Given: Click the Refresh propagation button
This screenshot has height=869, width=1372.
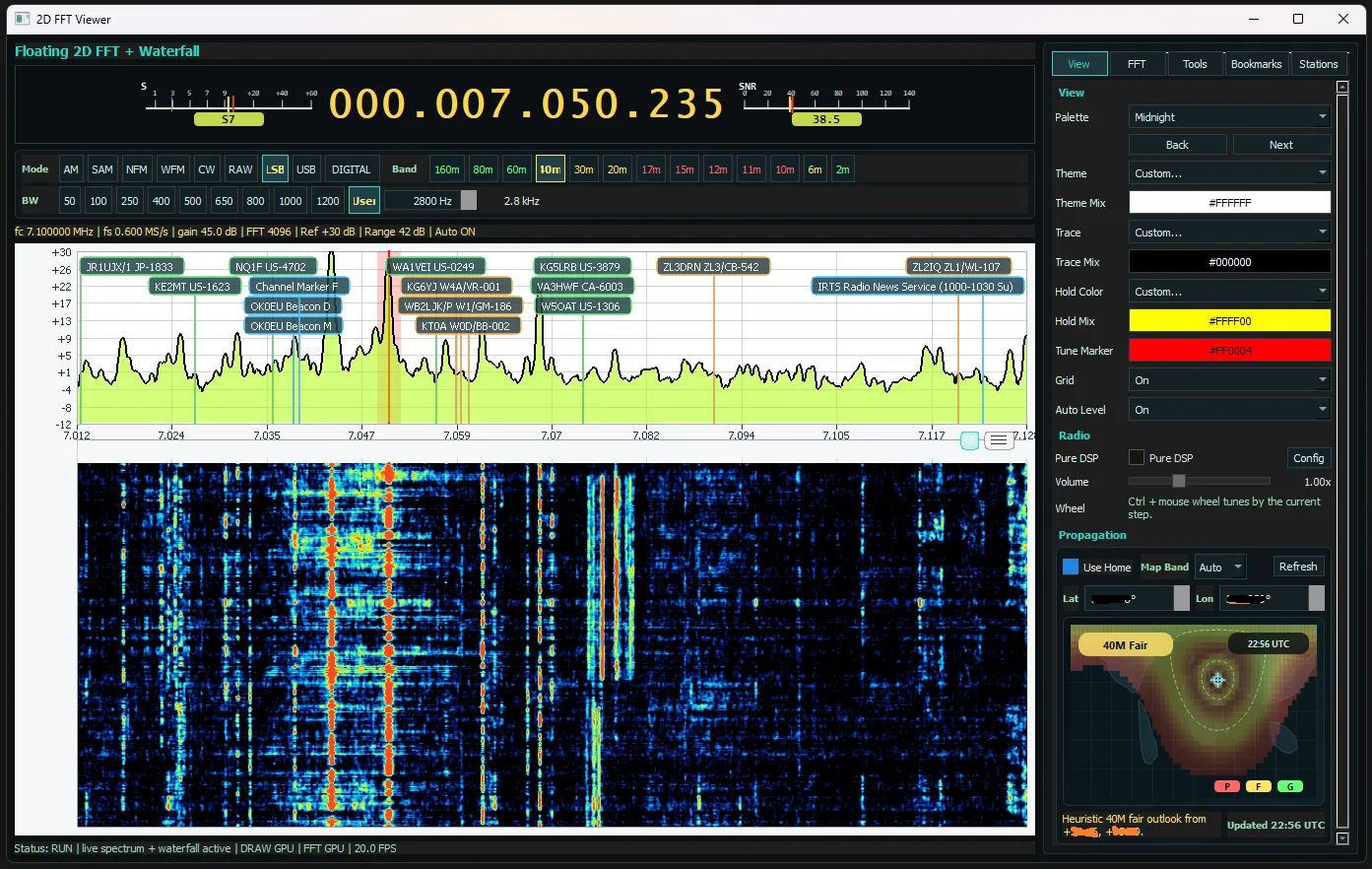Looking at the screenshot, I should pos(1298,566).
